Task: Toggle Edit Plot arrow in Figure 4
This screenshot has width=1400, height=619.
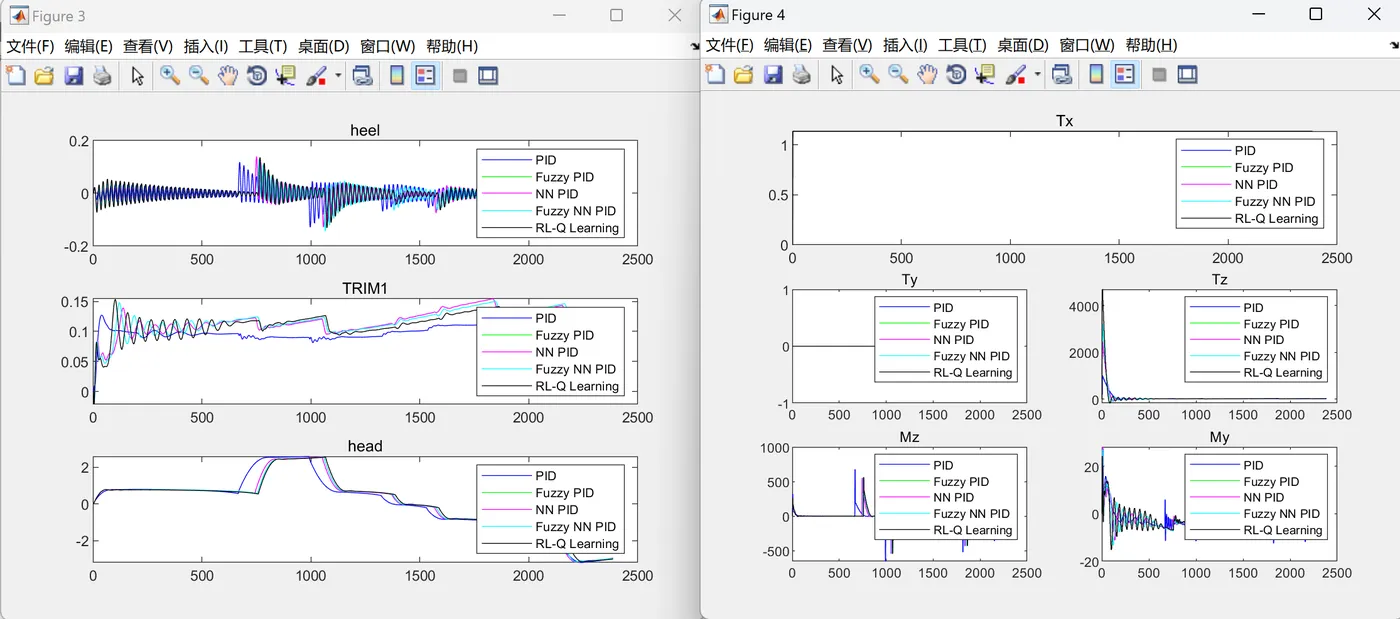Action: click(837, 75)
